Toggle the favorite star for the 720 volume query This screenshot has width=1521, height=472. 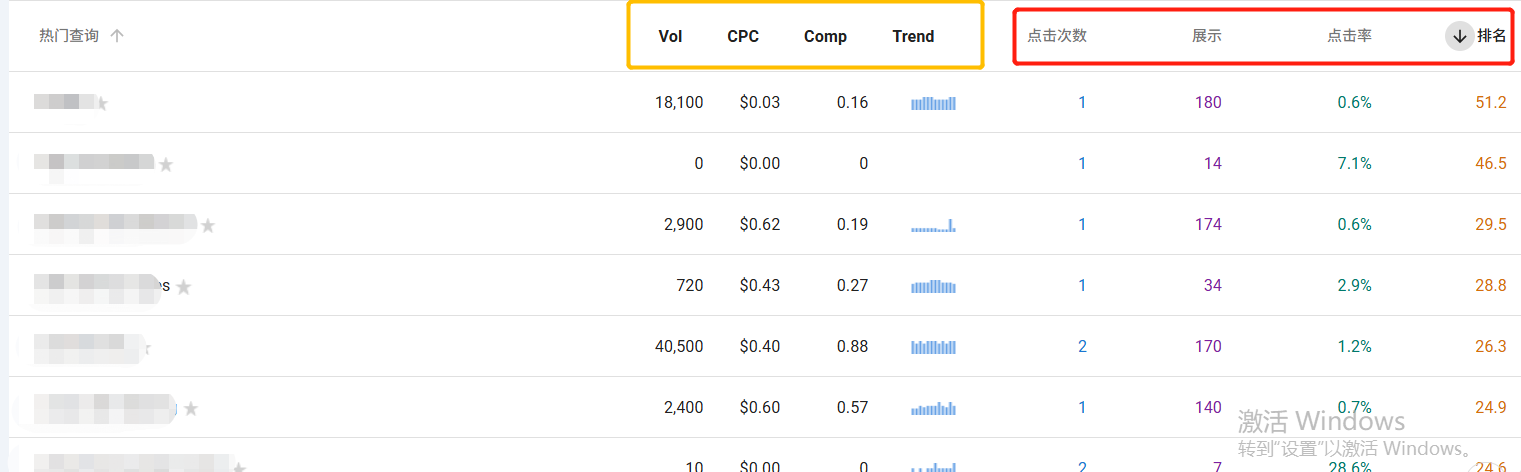184,288
